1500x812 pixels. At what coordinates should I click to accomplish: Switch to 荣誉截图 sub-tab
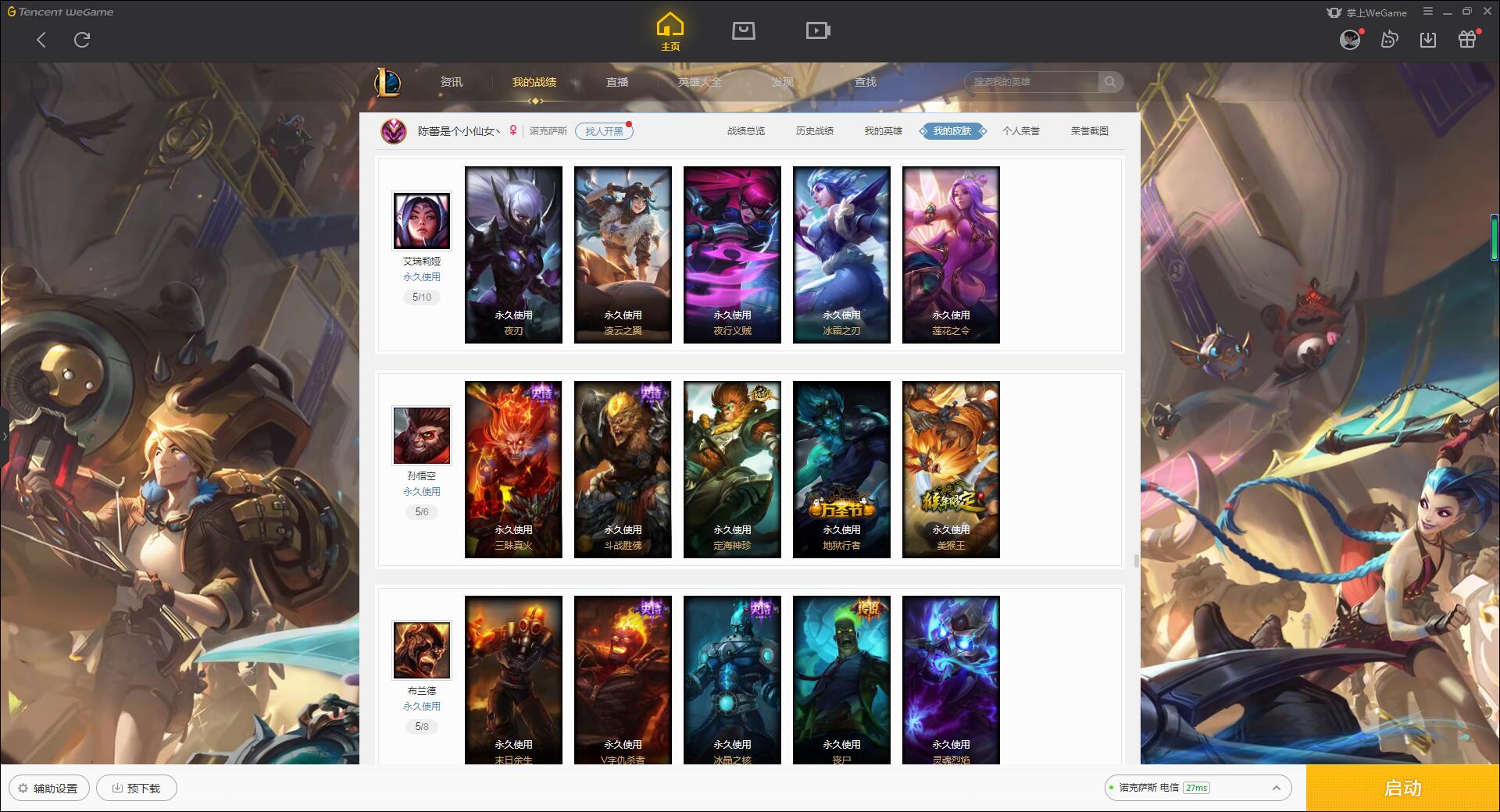(1090, 131)
